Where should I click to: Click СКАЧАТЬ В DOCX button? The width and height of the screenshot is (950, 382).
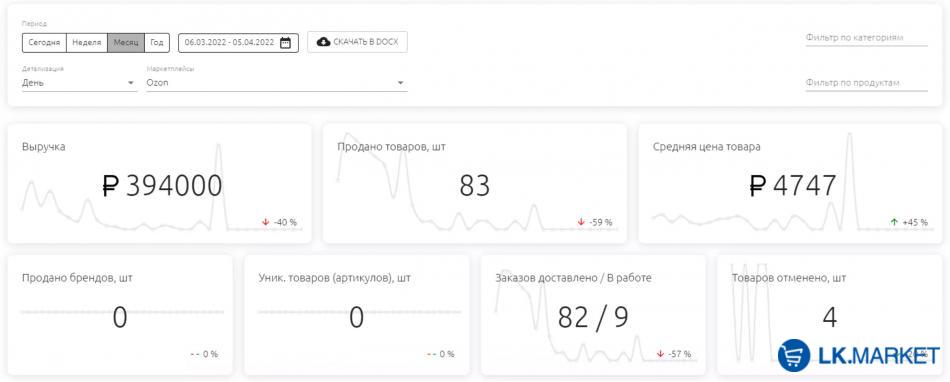tap(357, 42)
